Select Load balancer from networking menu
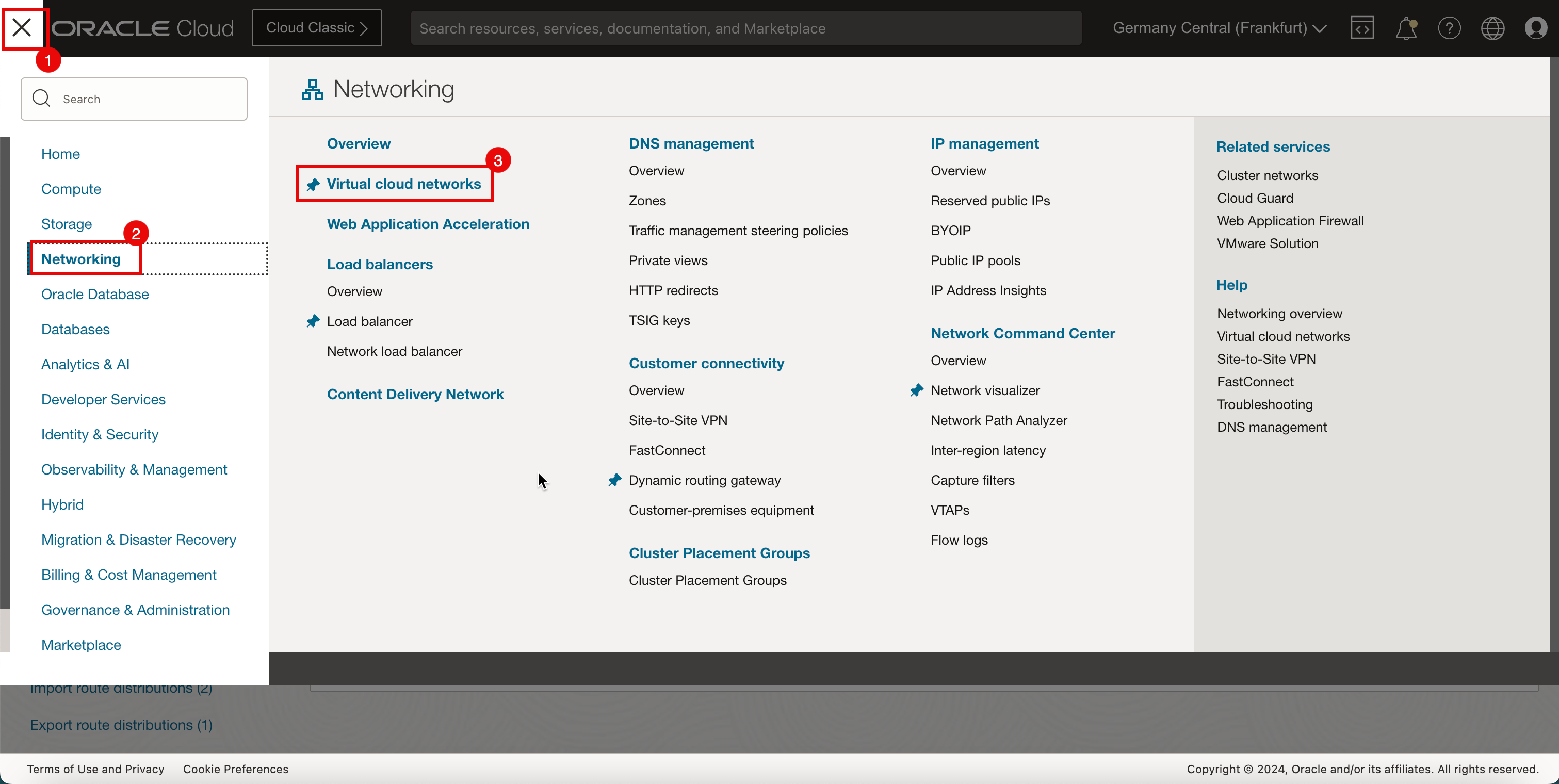 coord(370,320)
